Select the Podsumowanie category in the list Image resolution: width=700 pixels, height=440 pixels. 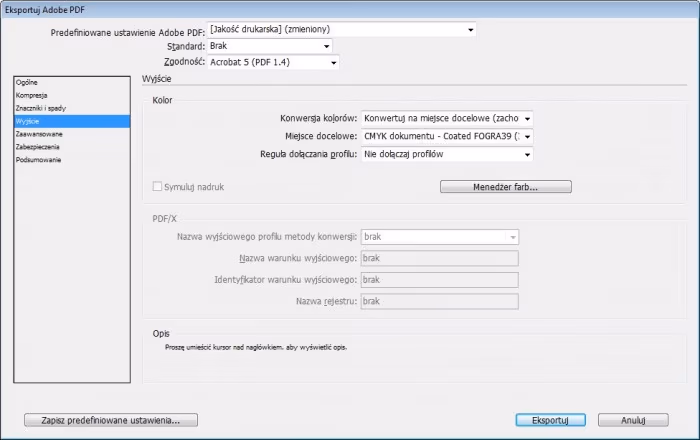point(72,160)
